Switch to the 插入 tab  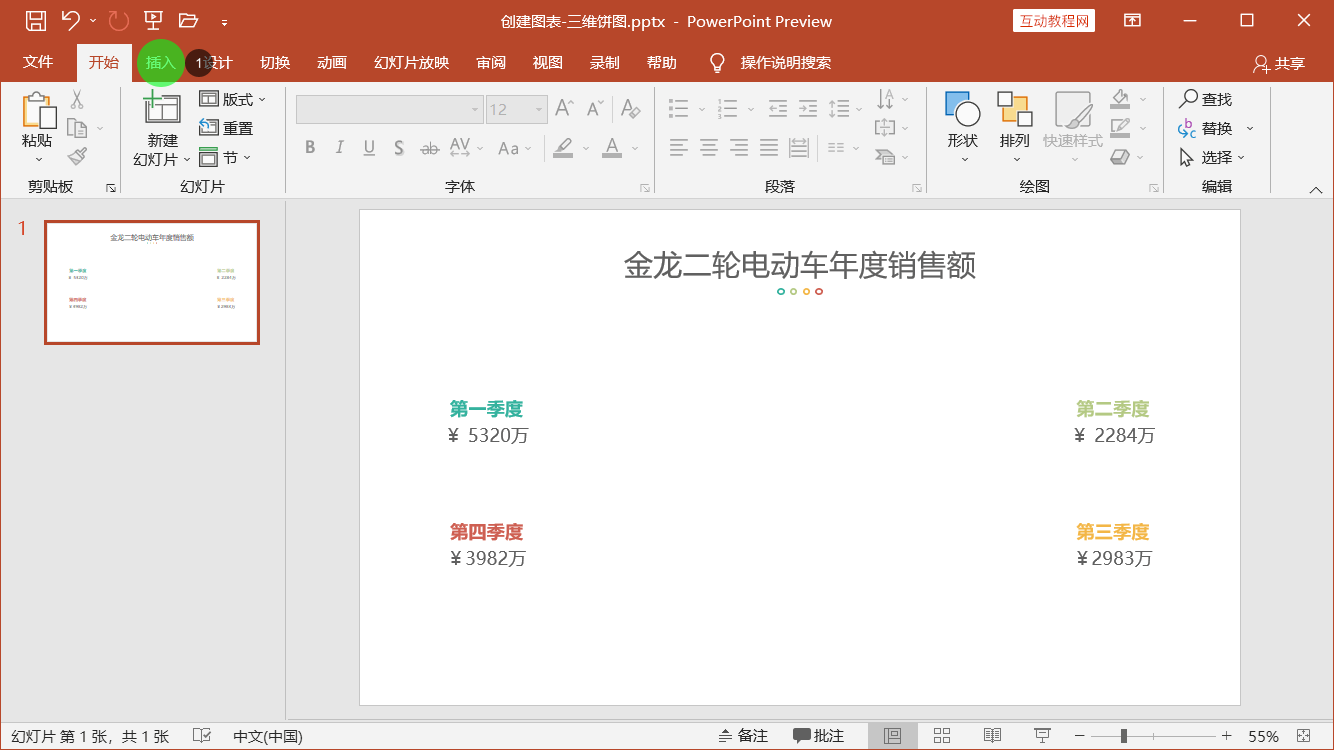(x=160, y=62)
